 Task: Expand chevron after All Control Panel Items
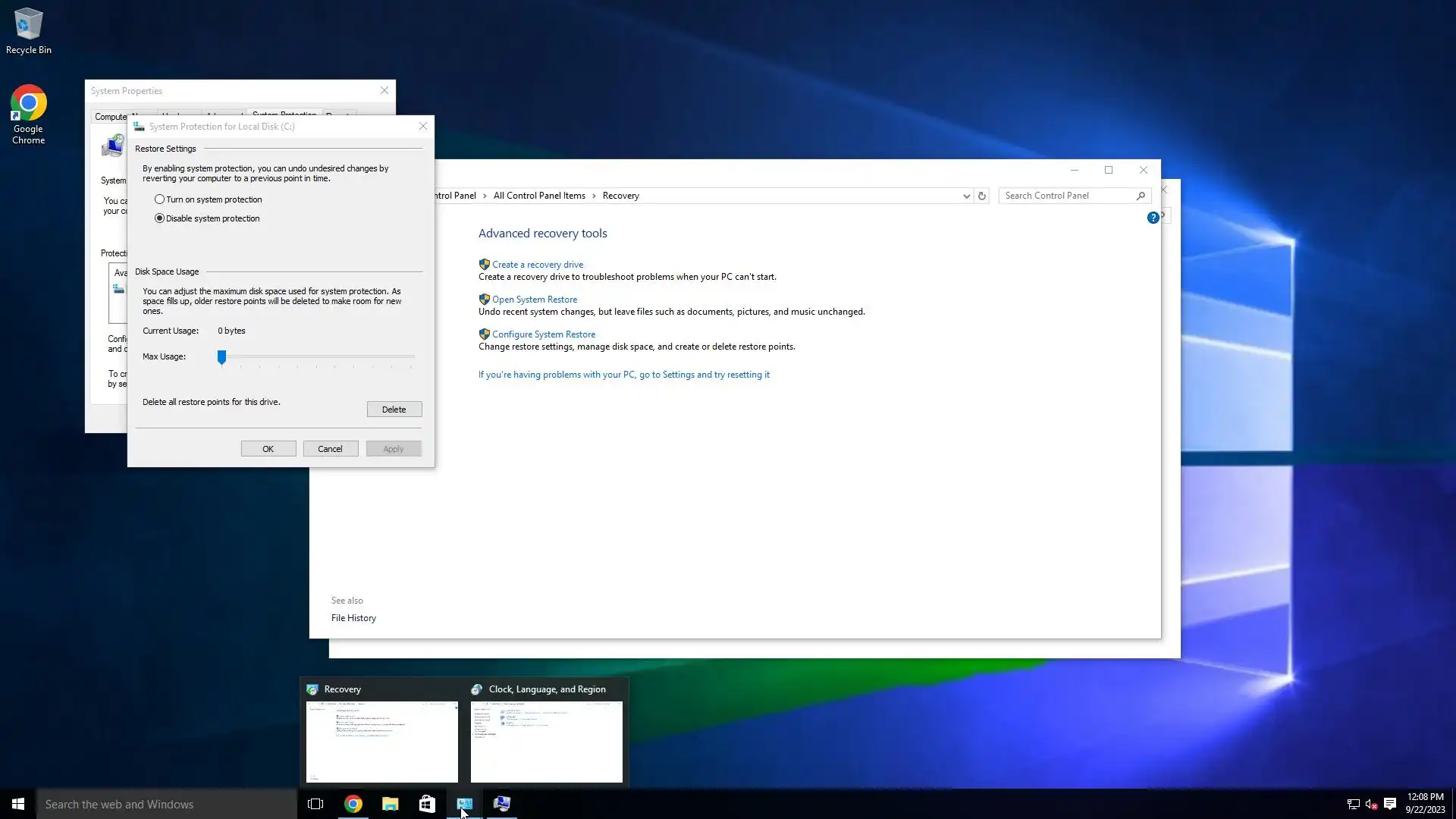click(594, 196)
